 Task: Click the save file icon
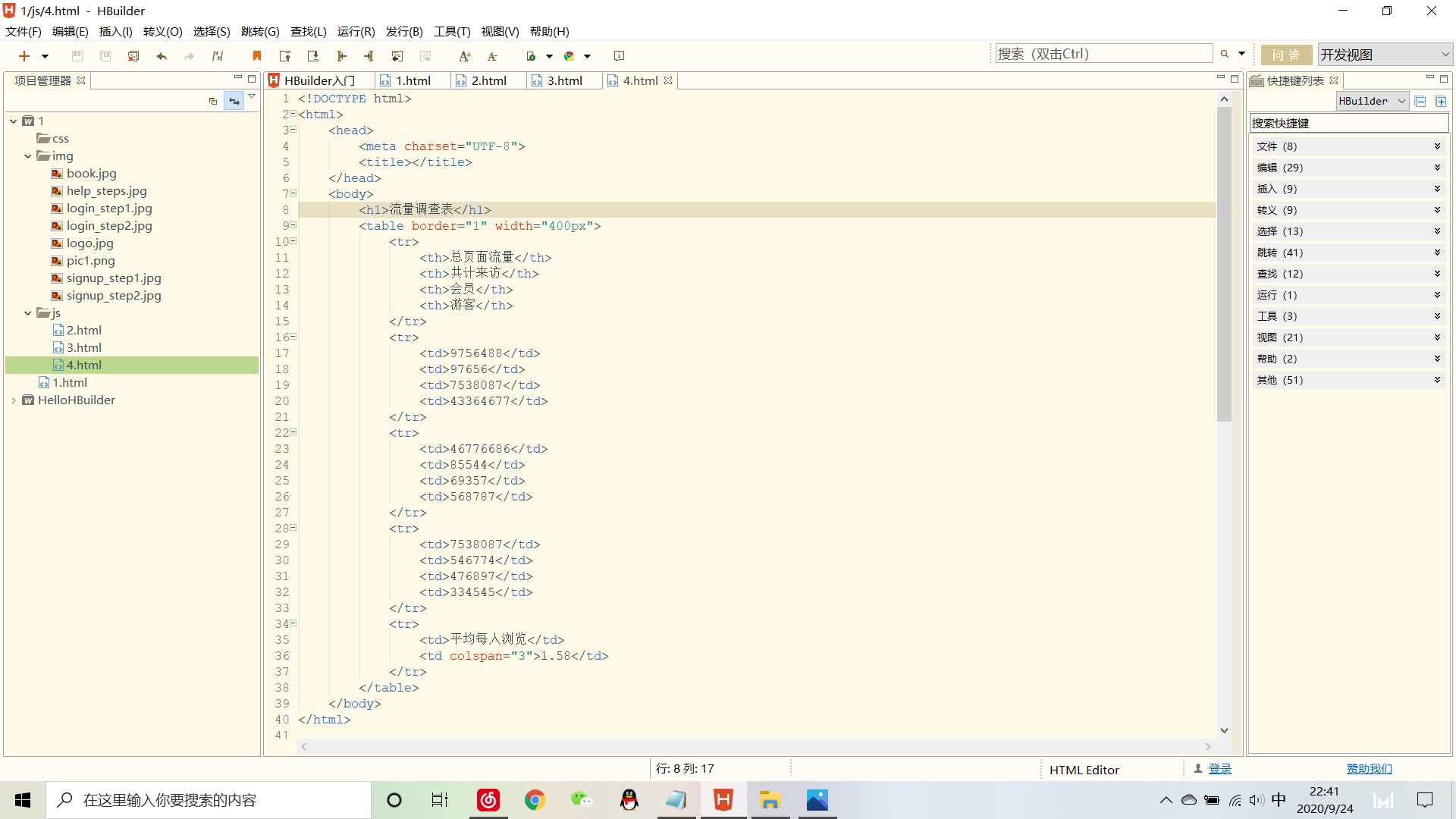pos(78,56)
